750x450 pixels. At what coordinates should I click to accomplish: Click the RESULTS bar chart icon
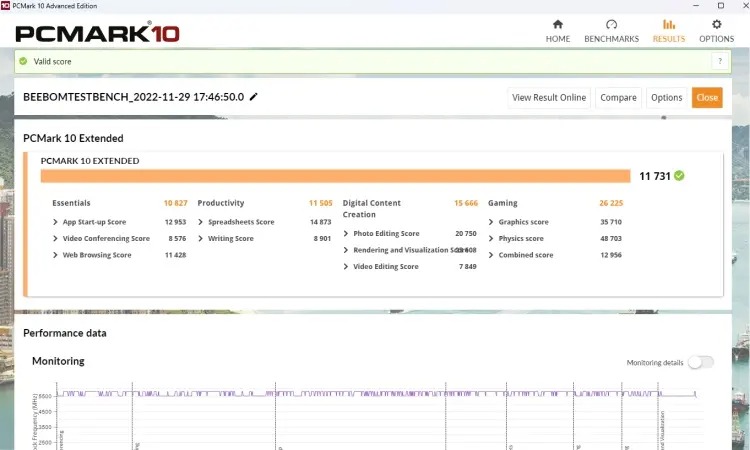point(669,24)
